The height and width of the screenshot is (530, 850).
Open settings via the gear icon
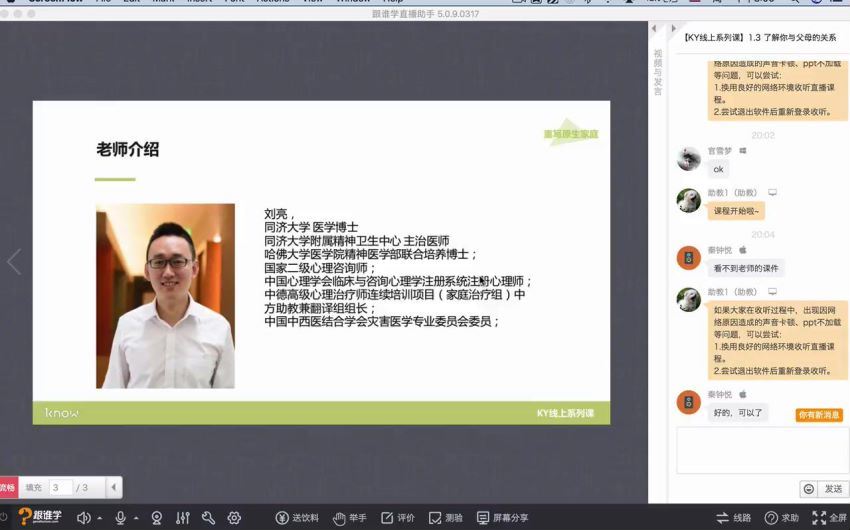click(x=234, y=518)
